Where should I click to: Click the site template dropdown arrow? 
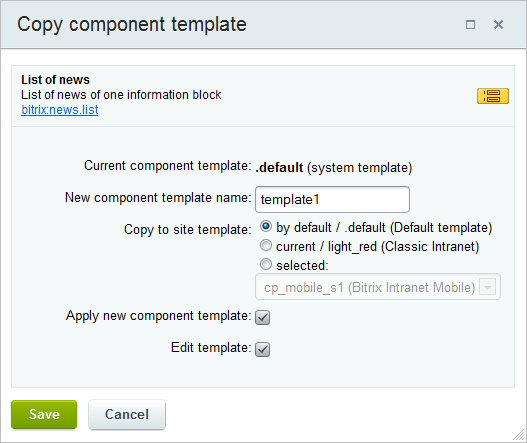coord(488,287)
